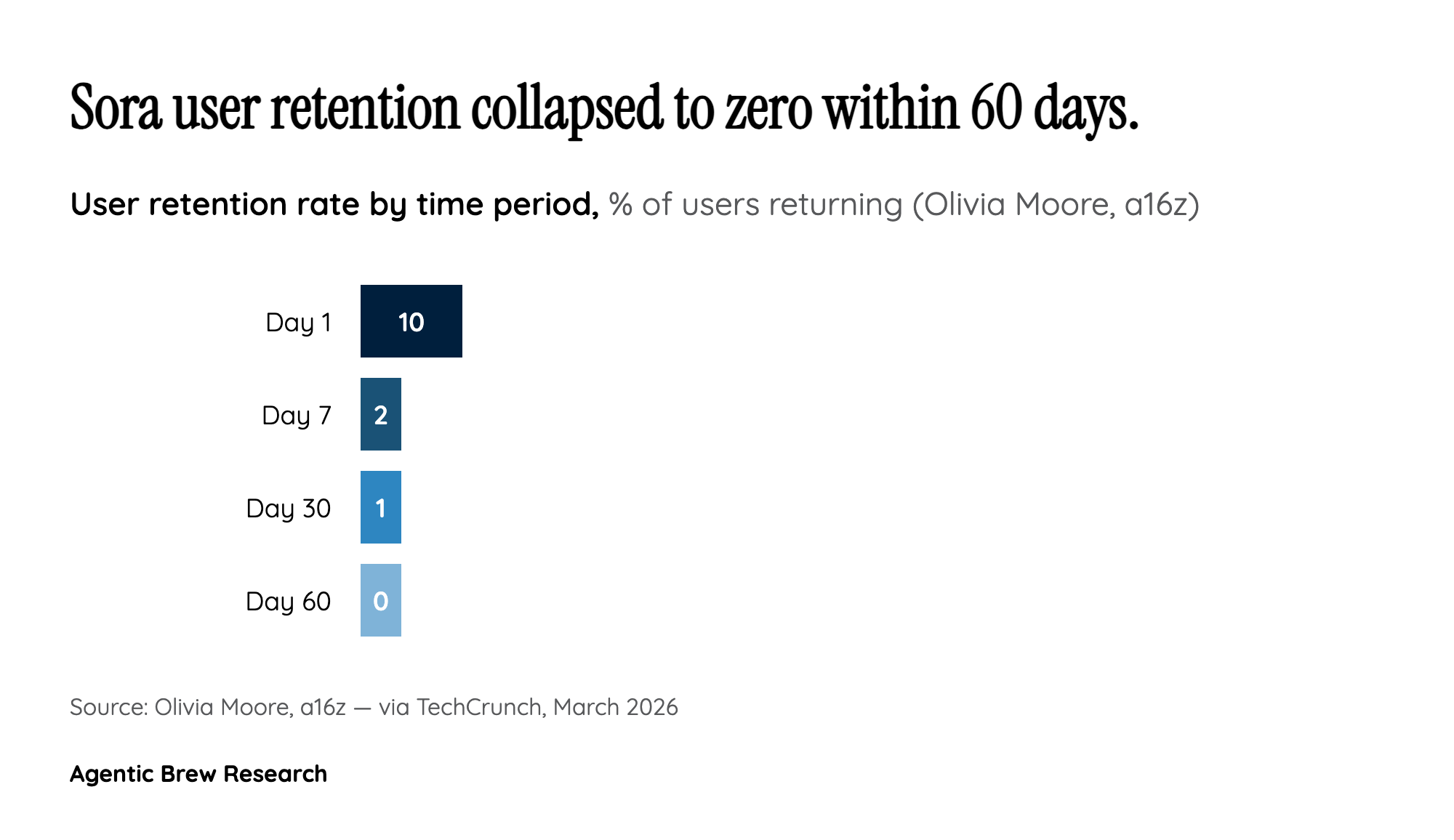This screenshot has height=840, width=1454.
Task: Click the "% of users returning" subtitle text
Action: pos(755,205)
